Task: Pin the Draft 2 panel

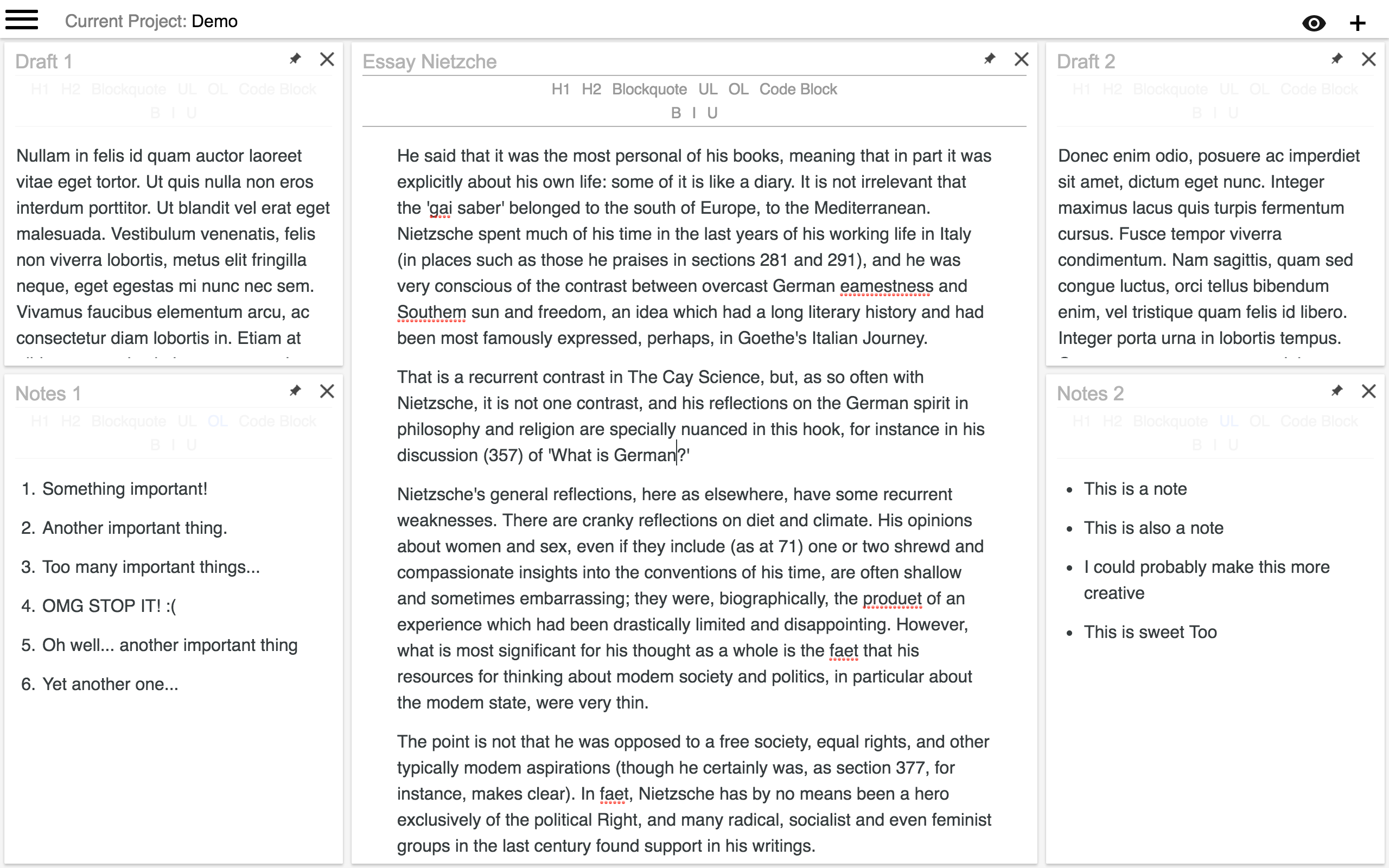Action: click(x=1337, y=59)
